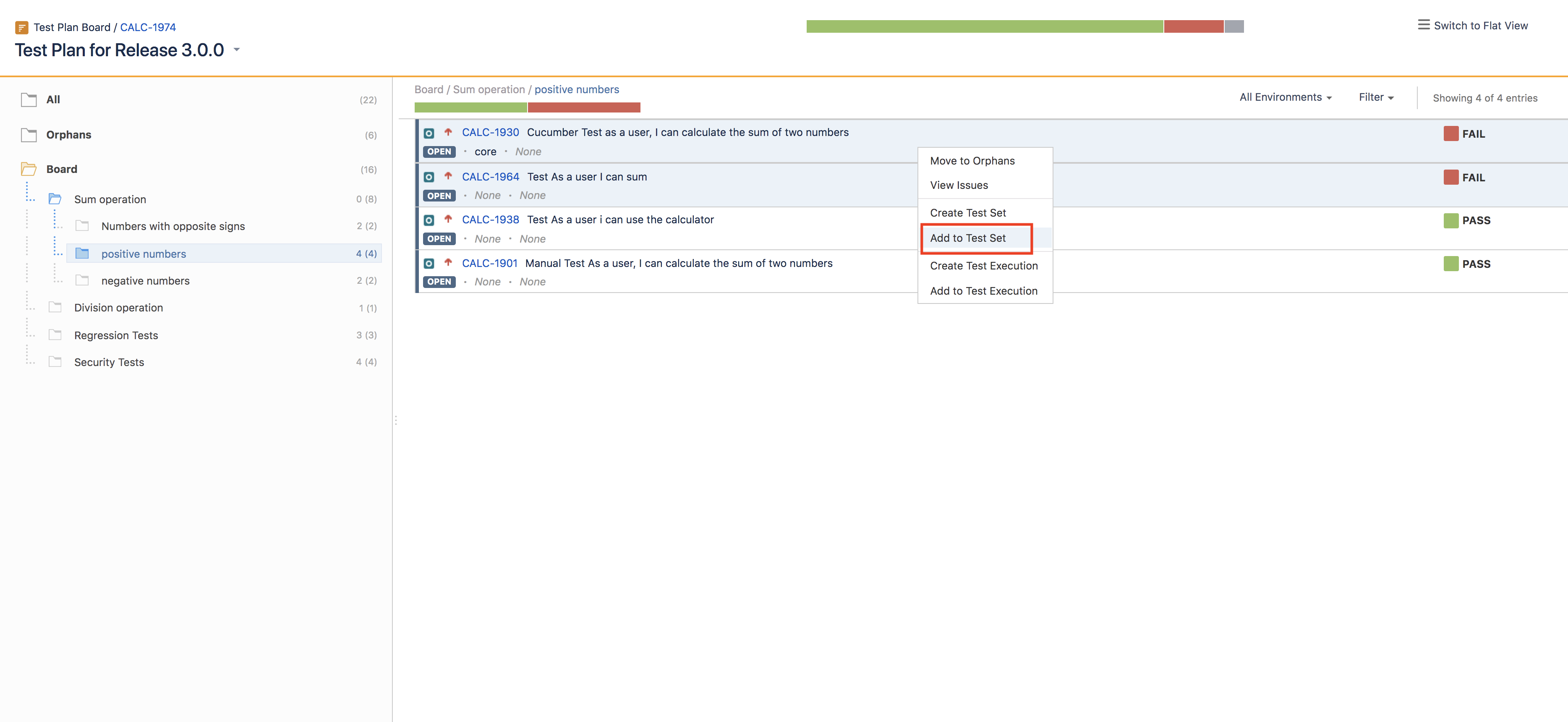Click the priority arrow icon for CALC-1938
Screen dimensions: 1568x722
click(x=448, y=219)
